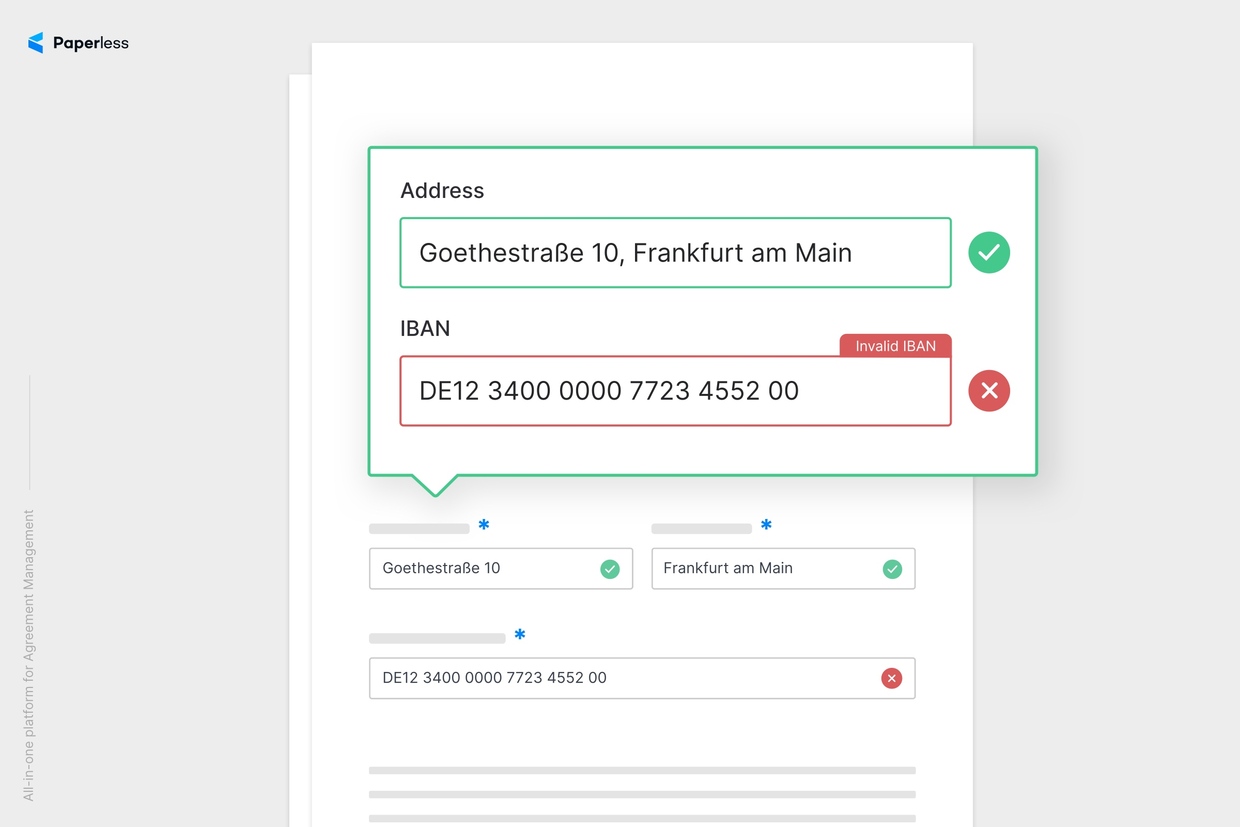Click the large red X beside IBAN

tap(988, 391)
